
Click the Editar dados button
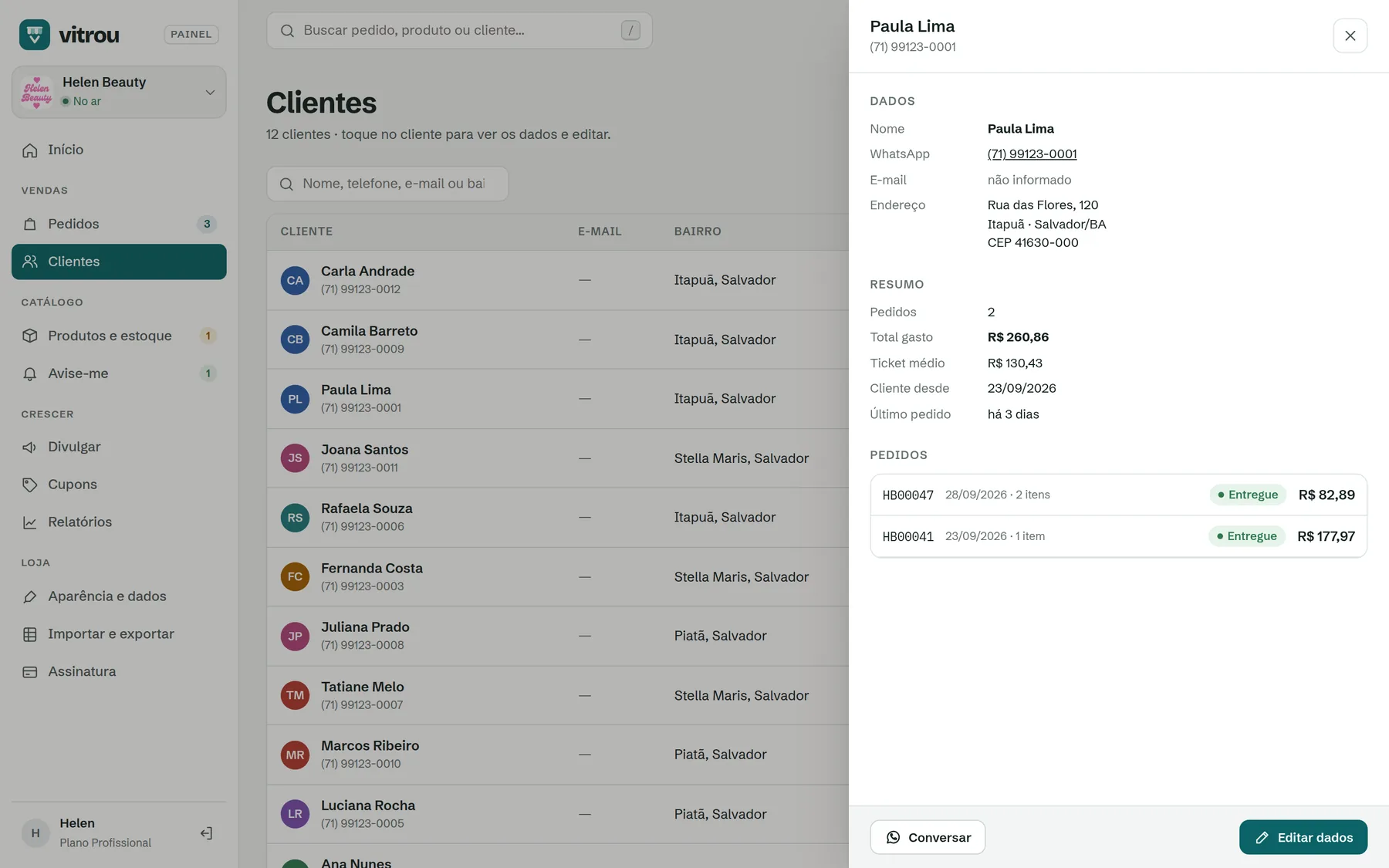click(1303, 837)
